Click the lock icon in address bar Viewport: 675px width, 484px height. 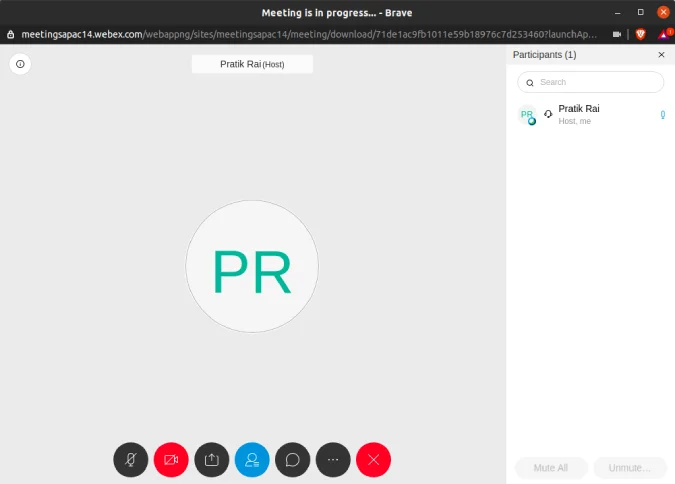click(x=11, y=34)
